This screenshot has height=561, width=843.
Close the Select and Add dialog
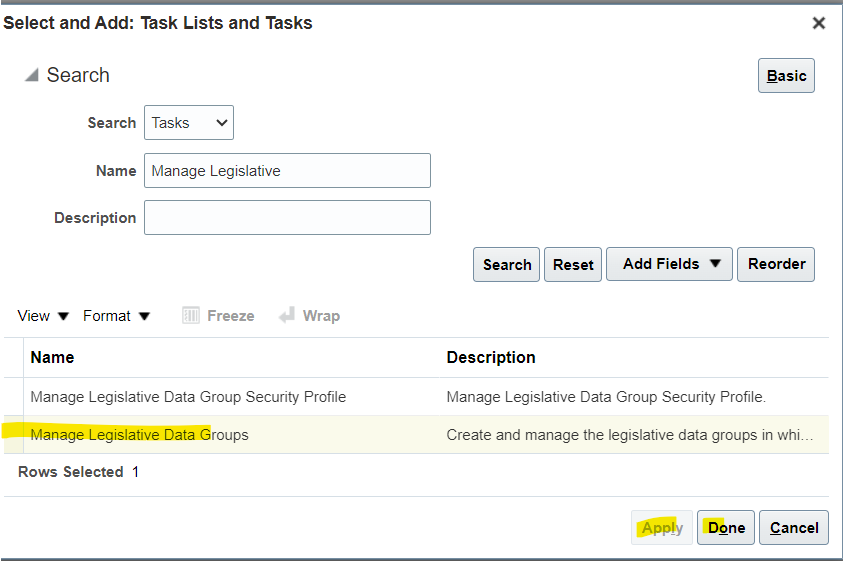coord(818,23)
